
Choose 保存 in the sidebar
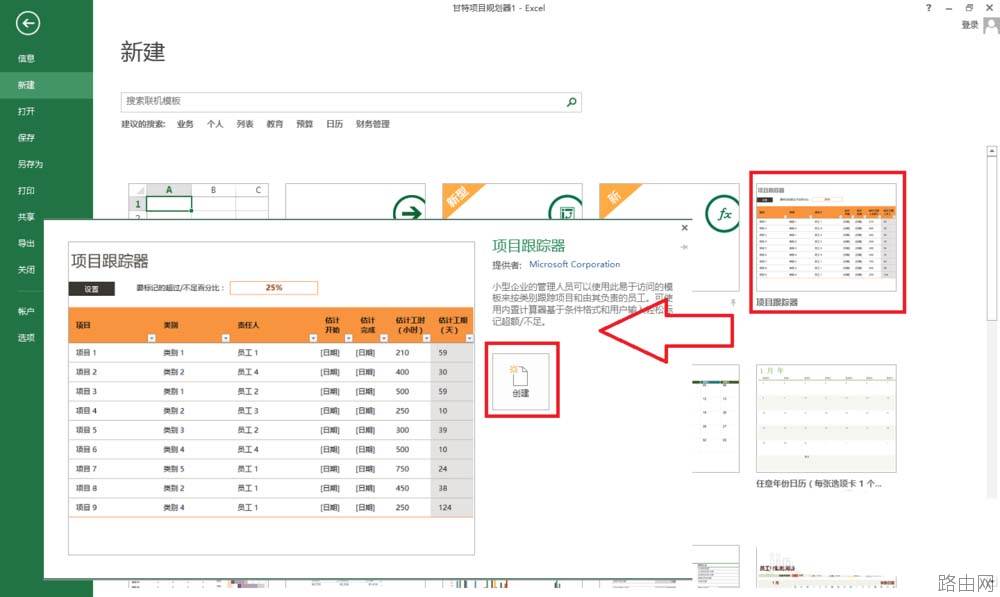point(26,137)
